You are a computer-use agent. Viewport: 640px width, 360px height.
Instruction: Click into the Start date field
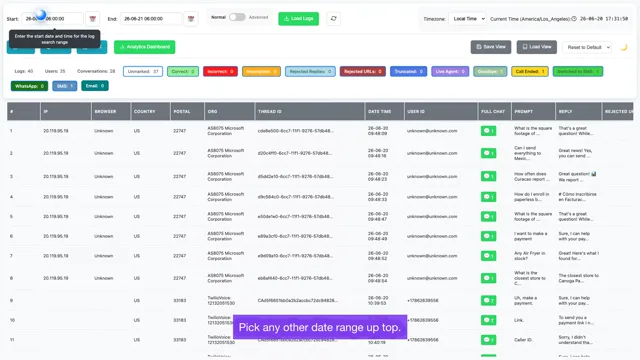click(52, 19)
